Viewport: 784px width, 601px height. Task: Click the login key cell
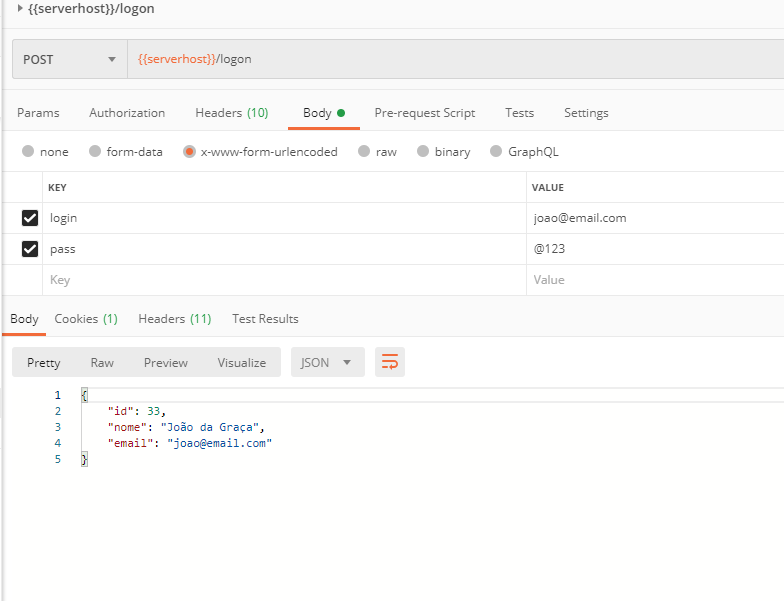(284, 218)
